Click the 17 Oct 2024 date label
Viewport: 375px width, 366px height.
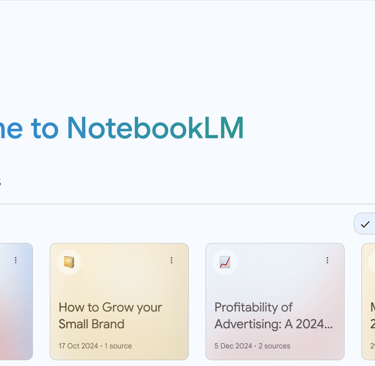pyautogui.click(x=78, y=346)
